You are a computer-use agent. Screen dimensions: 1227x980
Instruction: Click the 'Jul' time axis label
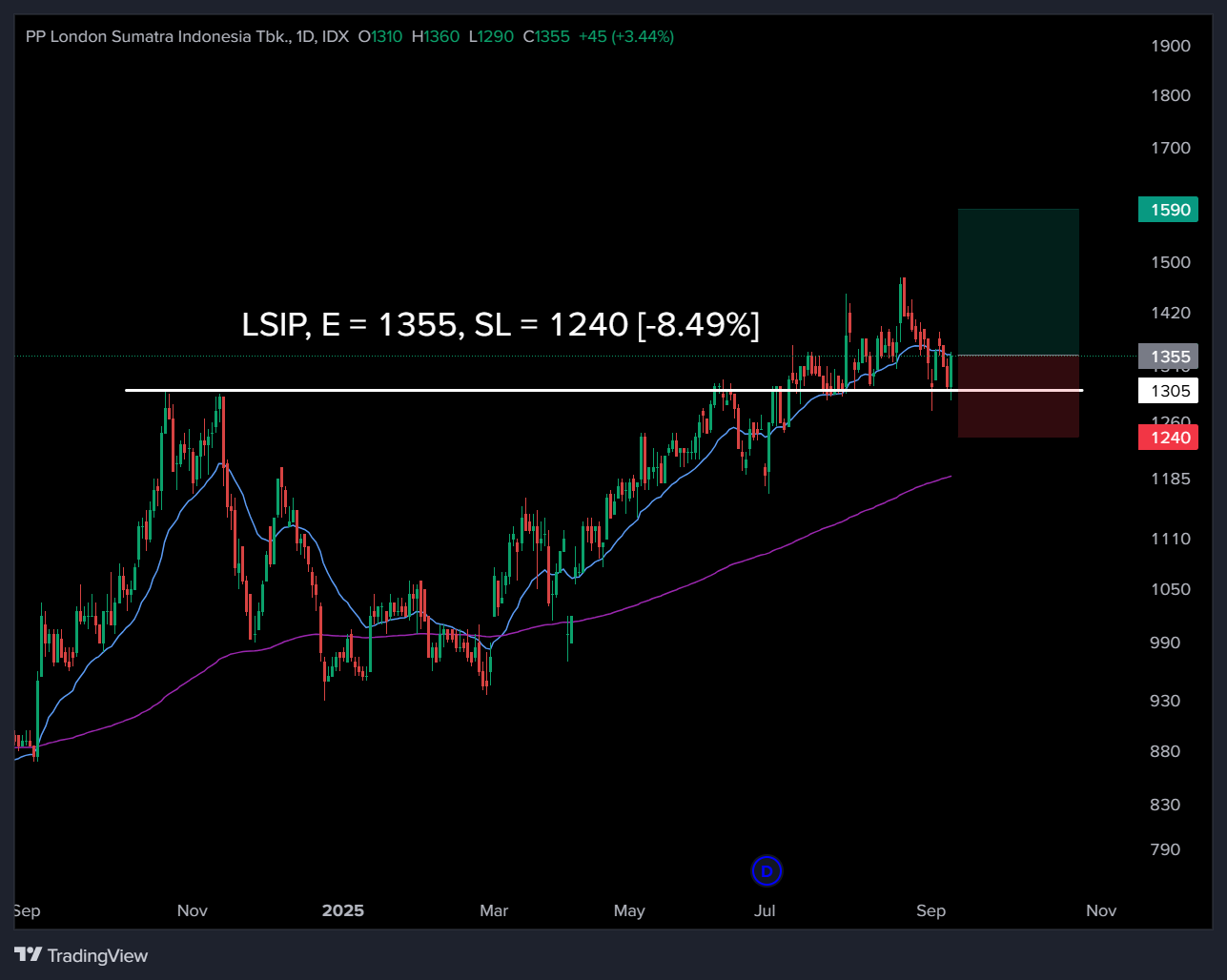(765, 910)
